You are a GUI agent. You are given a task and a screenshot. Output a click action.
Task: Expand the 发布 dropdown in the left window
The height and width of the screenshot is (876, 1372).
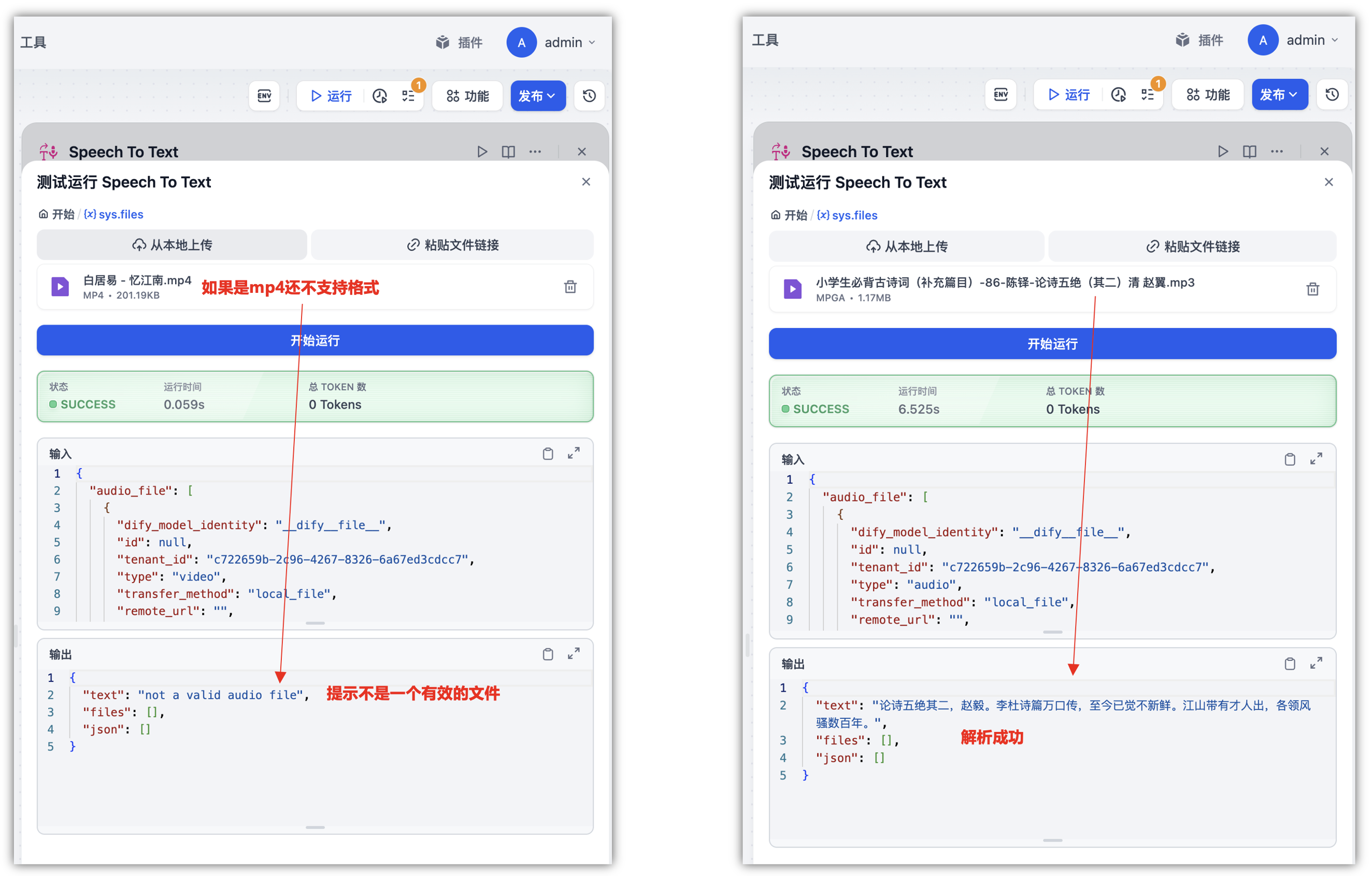coord(537,96)
